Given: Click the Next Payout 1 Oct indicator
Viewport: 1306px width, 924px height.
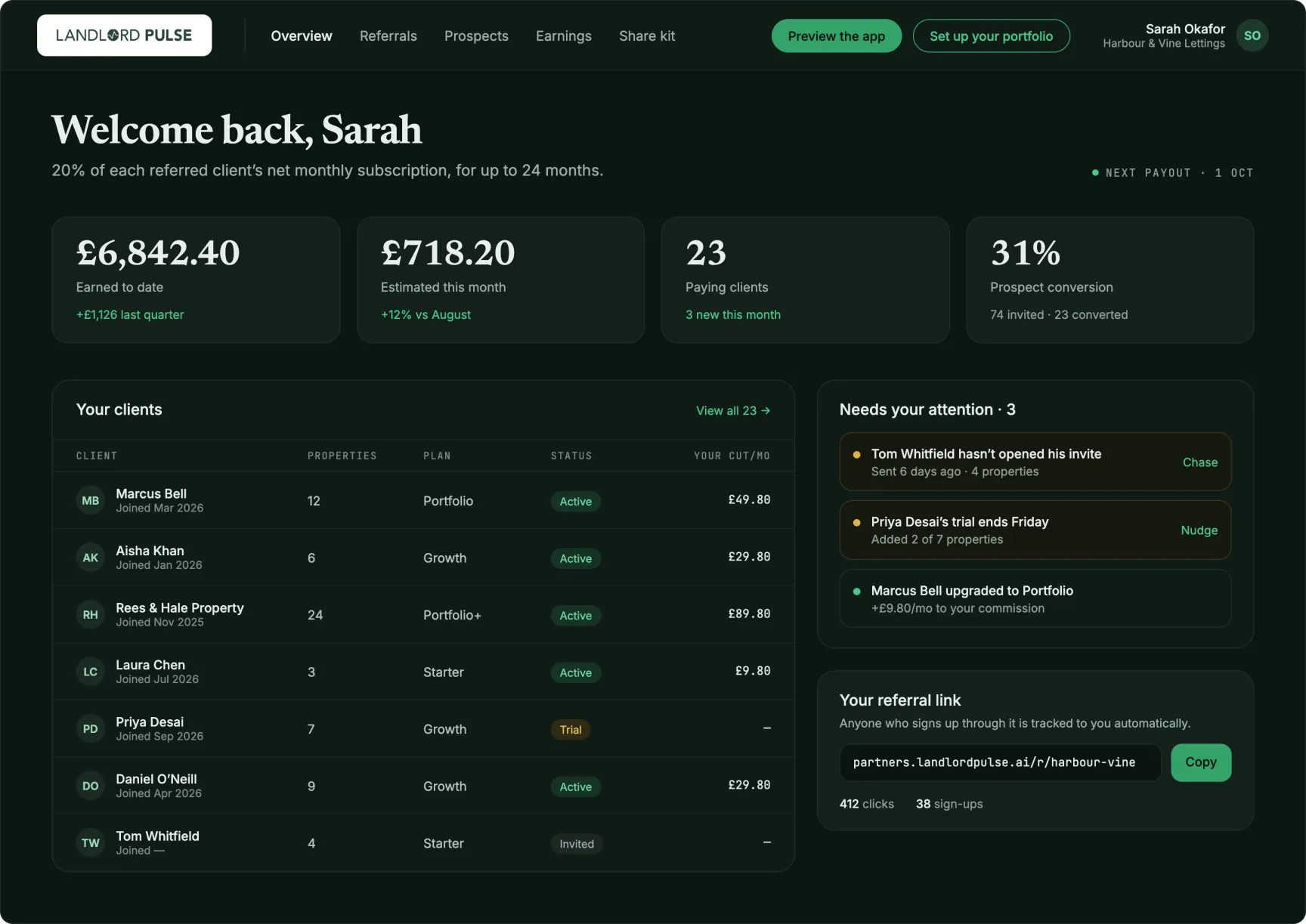Looking at the screenshot, I should pyautogui.click(x=1173, y=173).
